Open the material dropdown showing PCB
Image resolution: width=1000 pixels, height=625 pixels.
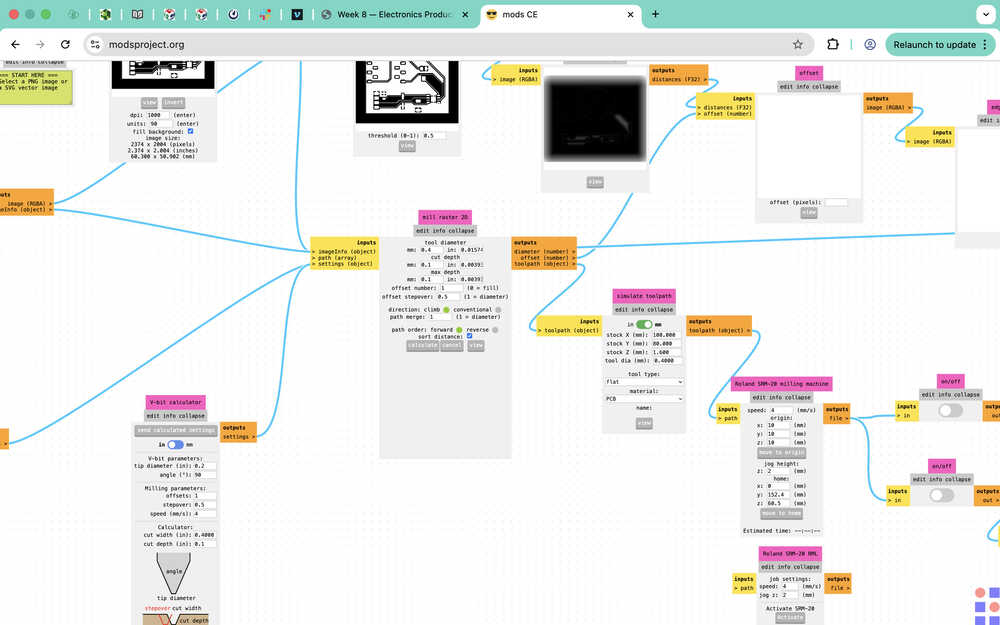point(644,399)
